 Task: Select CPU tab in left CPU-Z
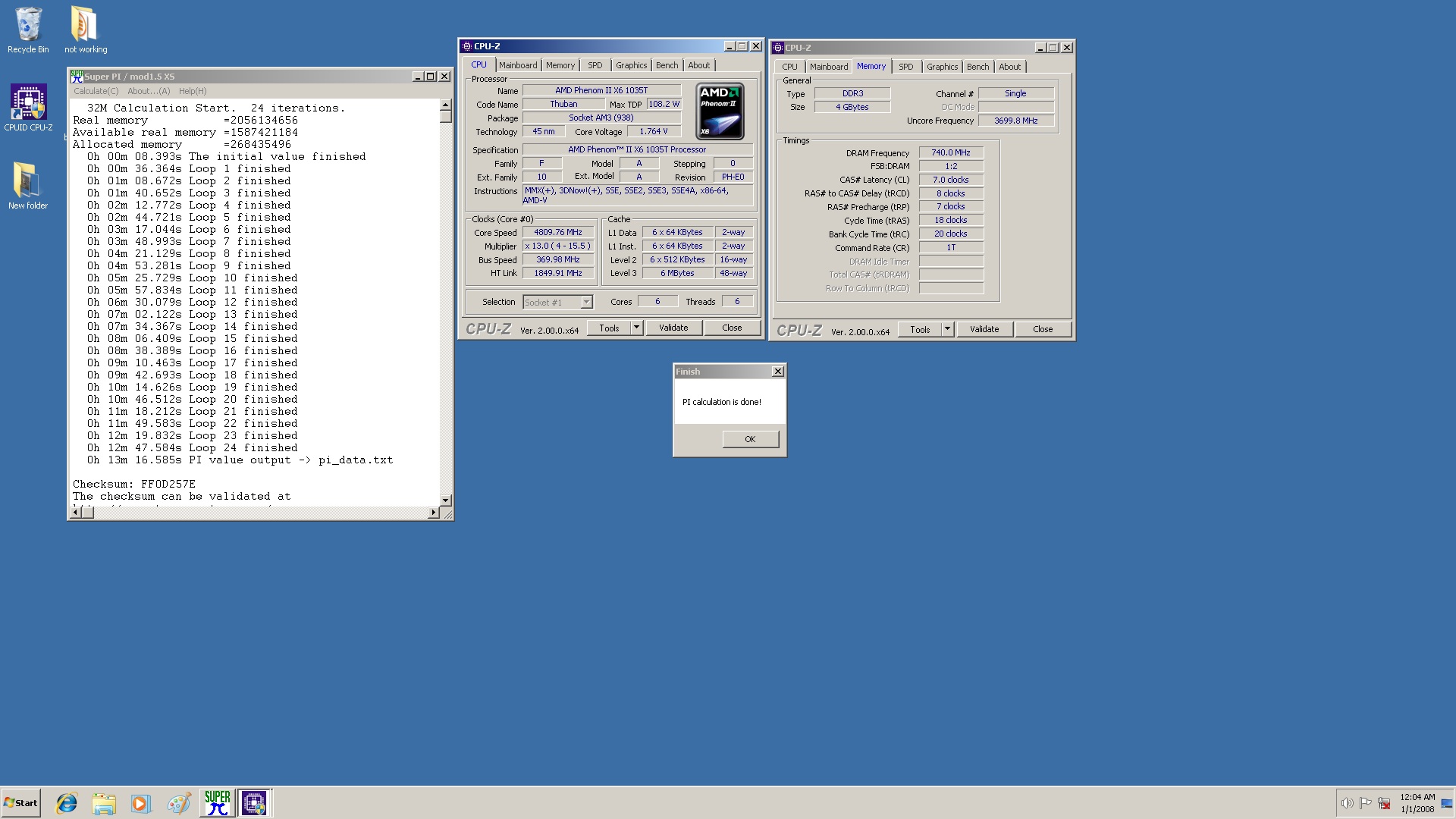(479, 64)
